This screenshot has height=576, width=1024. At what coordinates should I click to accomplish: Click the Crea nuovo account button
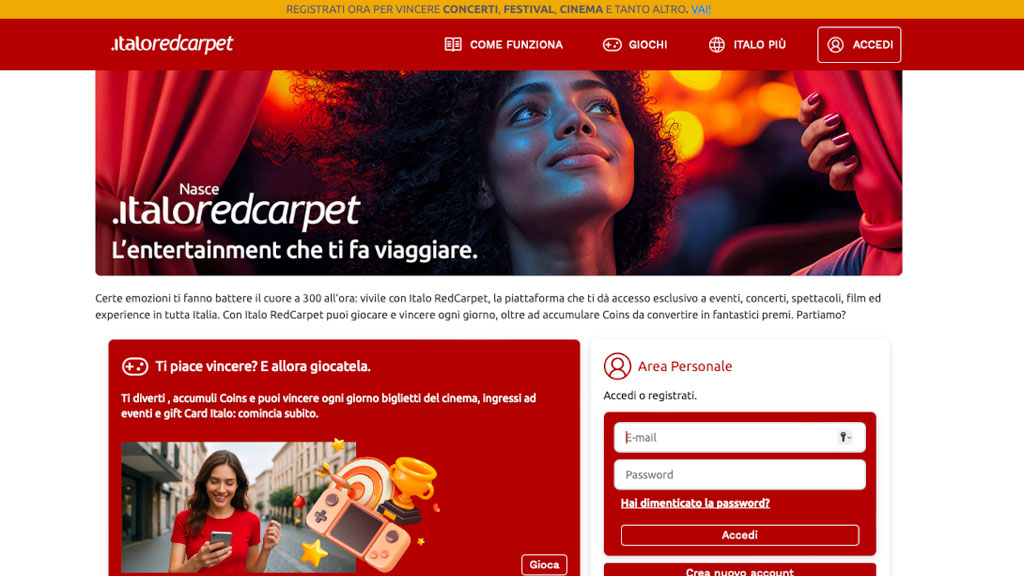pos(739,570)
